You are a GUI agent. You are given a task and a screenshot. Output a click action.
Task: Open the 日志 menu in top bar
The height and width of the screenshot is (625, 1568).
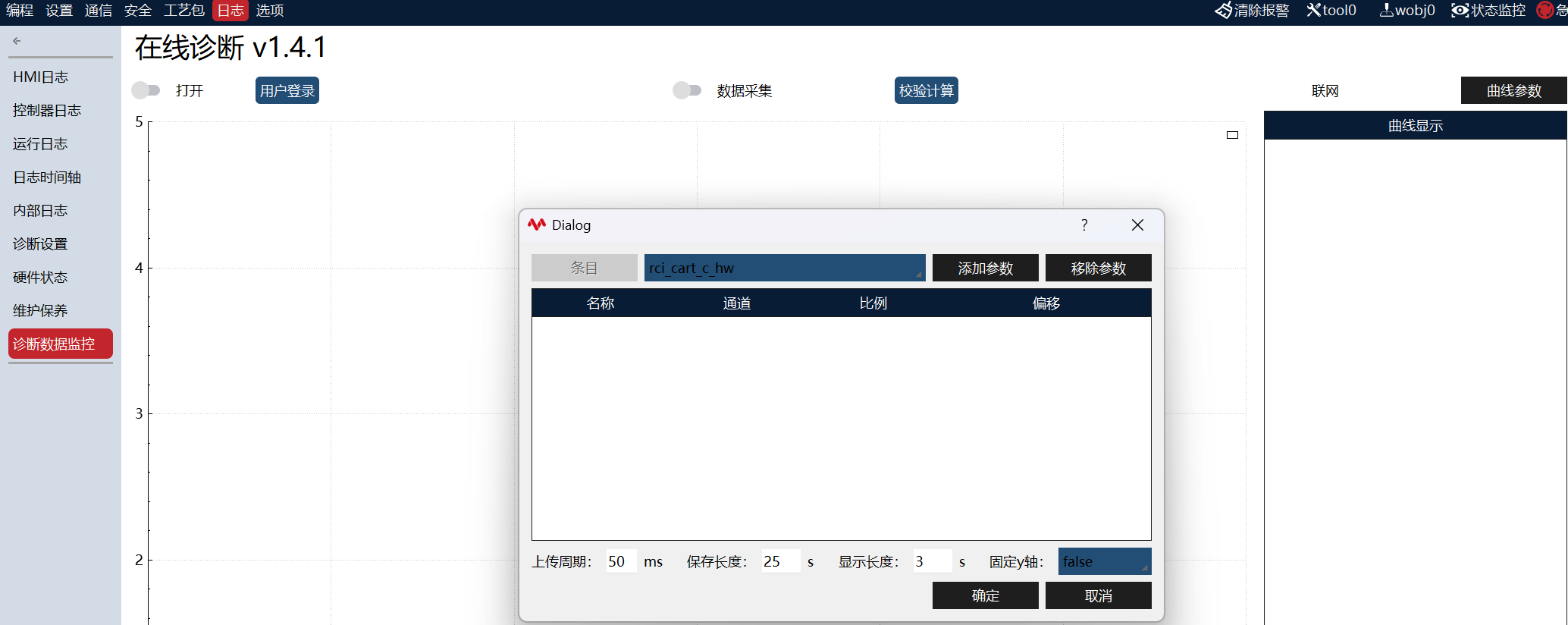230,10
